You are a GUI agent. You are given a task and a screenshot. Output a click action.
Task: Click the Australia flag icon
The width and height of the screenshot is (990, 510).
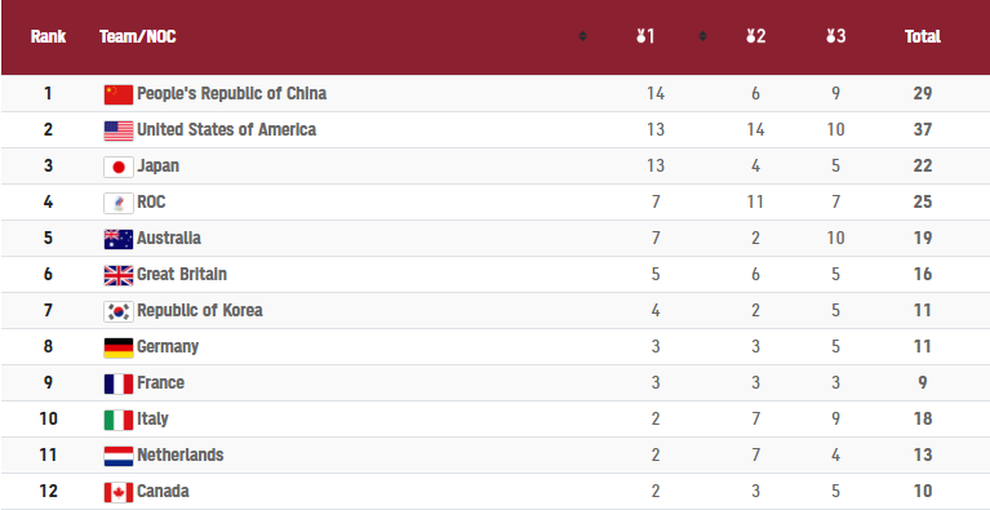(x=118, y=239)
